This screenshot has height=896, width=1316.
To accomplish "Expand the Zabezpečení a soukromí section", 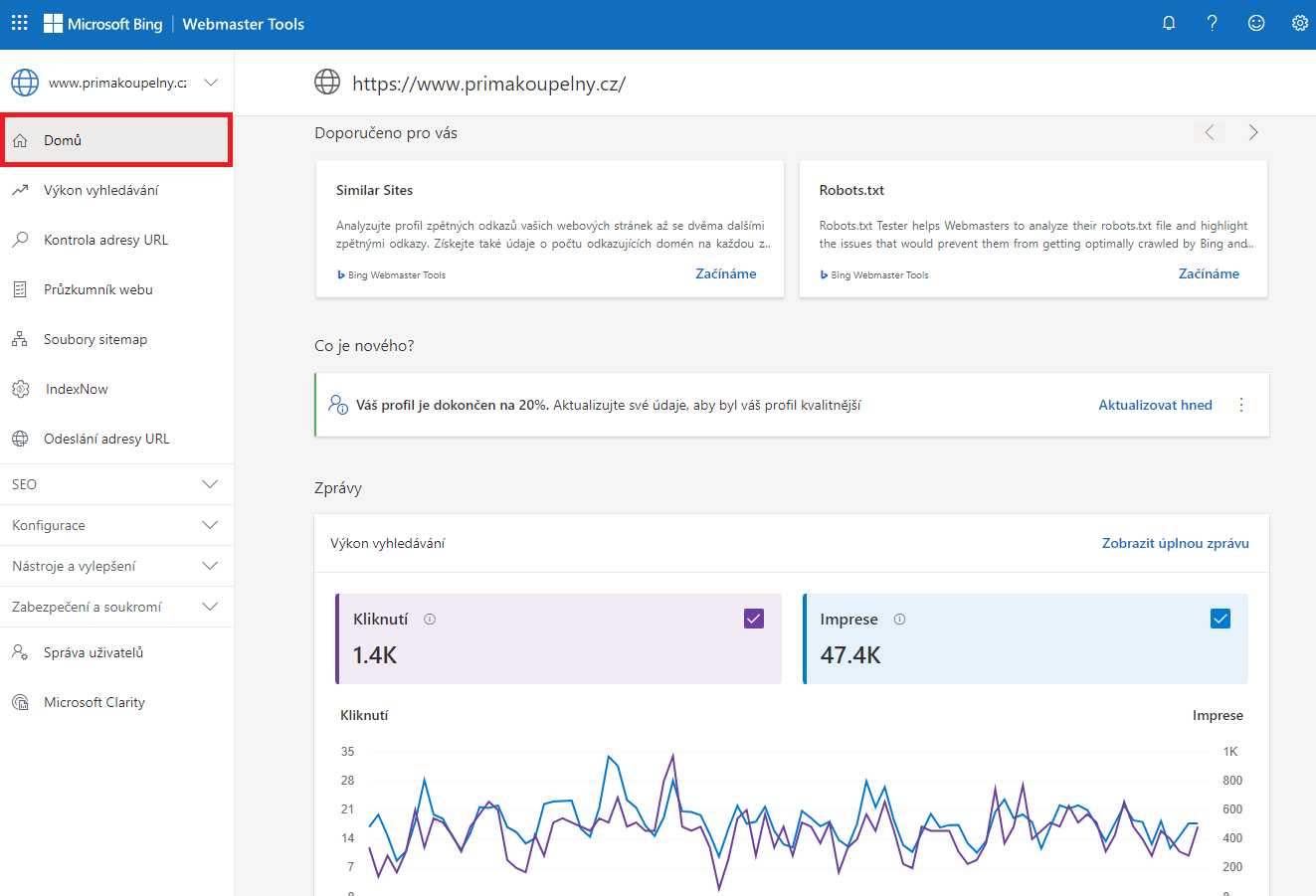I will coord(116,607).
